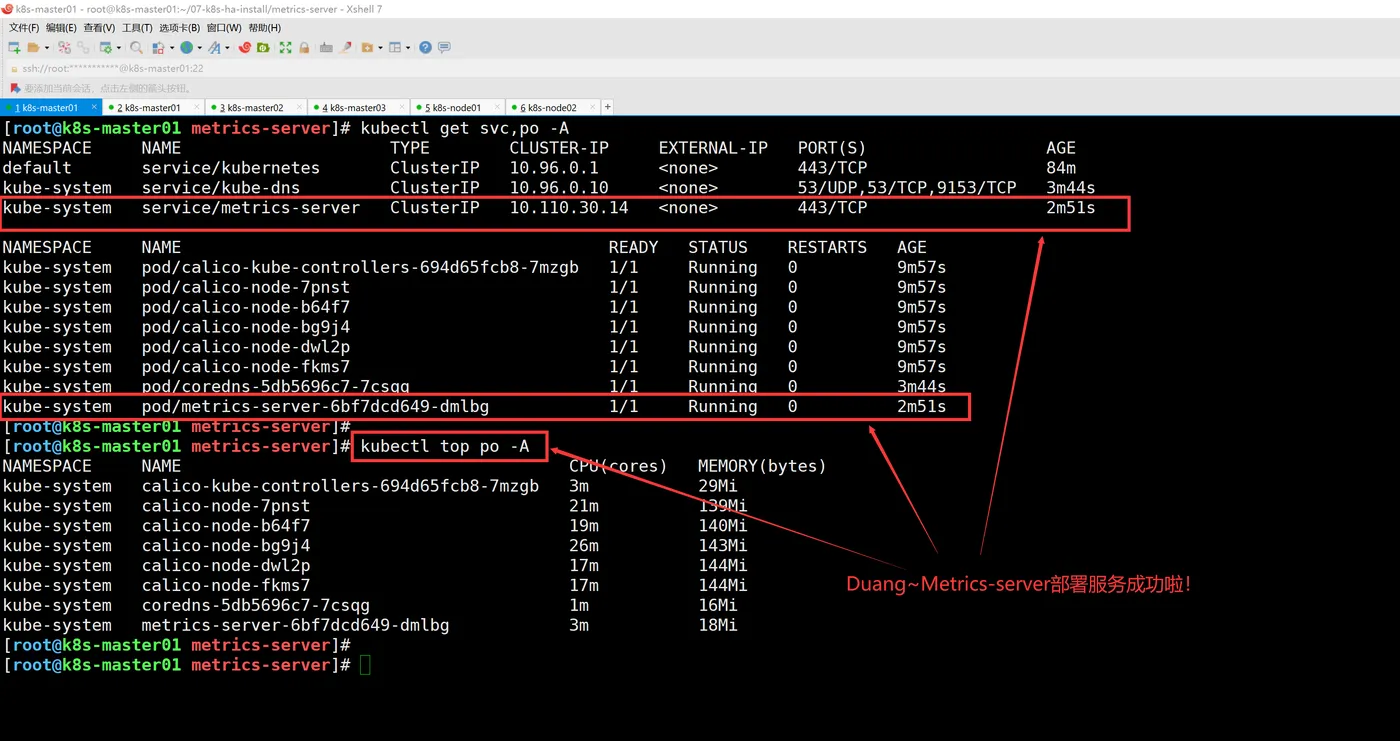Screen dimensions: 1400x741
Task: Open the 帮助(H) menu
Action: 265,28
